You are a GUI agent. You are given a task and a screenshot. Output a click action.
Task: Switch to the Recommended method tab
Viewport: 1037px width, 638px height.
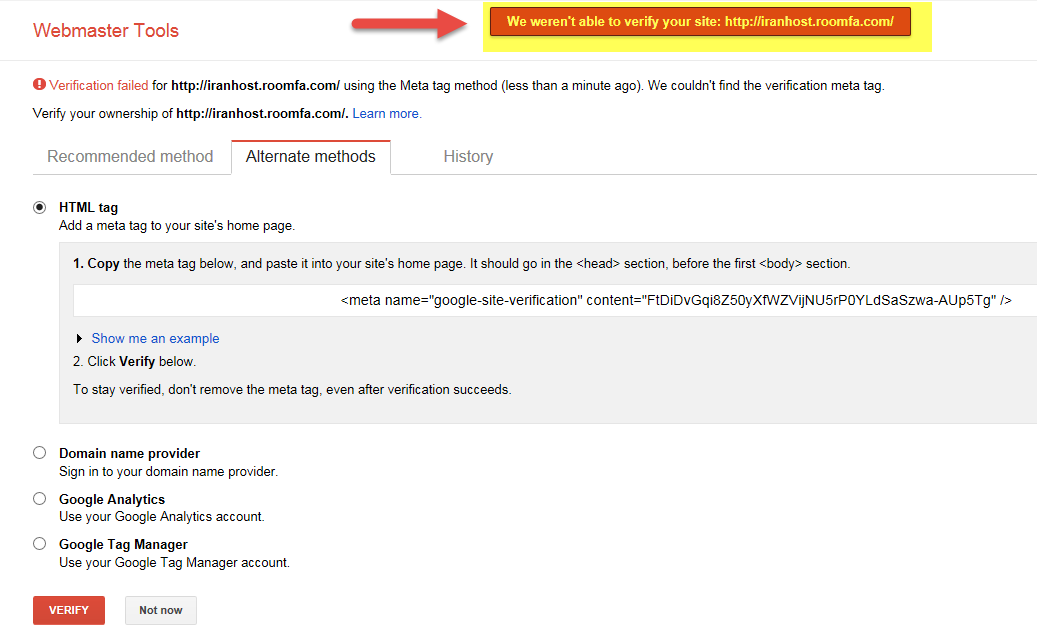[x=130, y=157]
